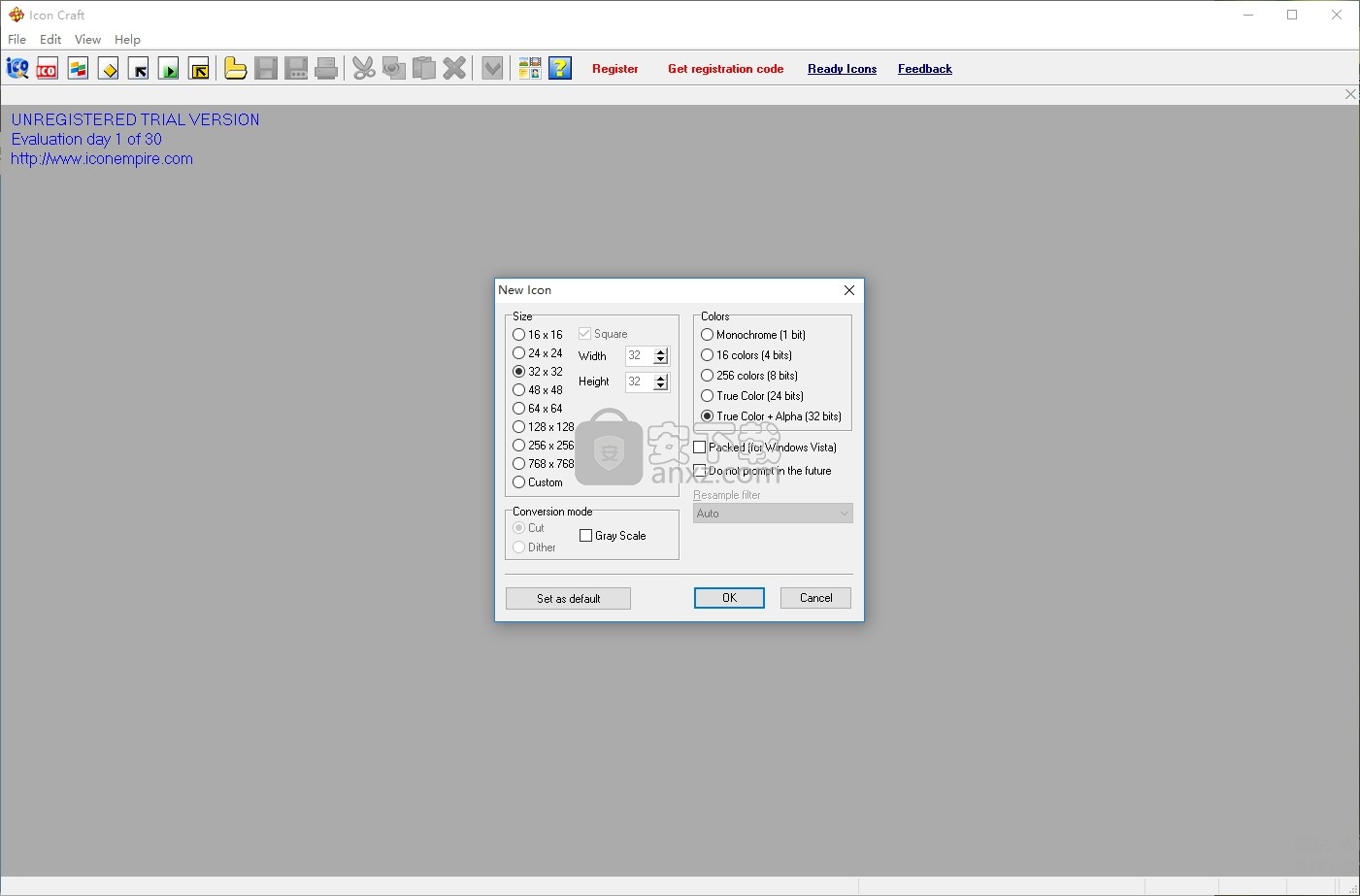Click the single floppy disk Save icon
Image resolution: width=1360 pixels, height=896 pixels.
[x=265, y=68]
